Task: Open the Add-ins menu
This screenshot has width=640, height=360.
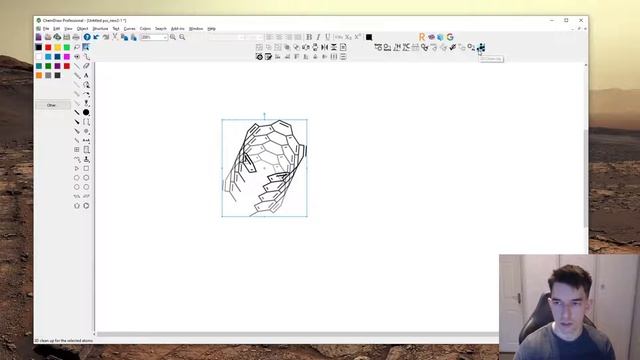Action: coord(178,29)
